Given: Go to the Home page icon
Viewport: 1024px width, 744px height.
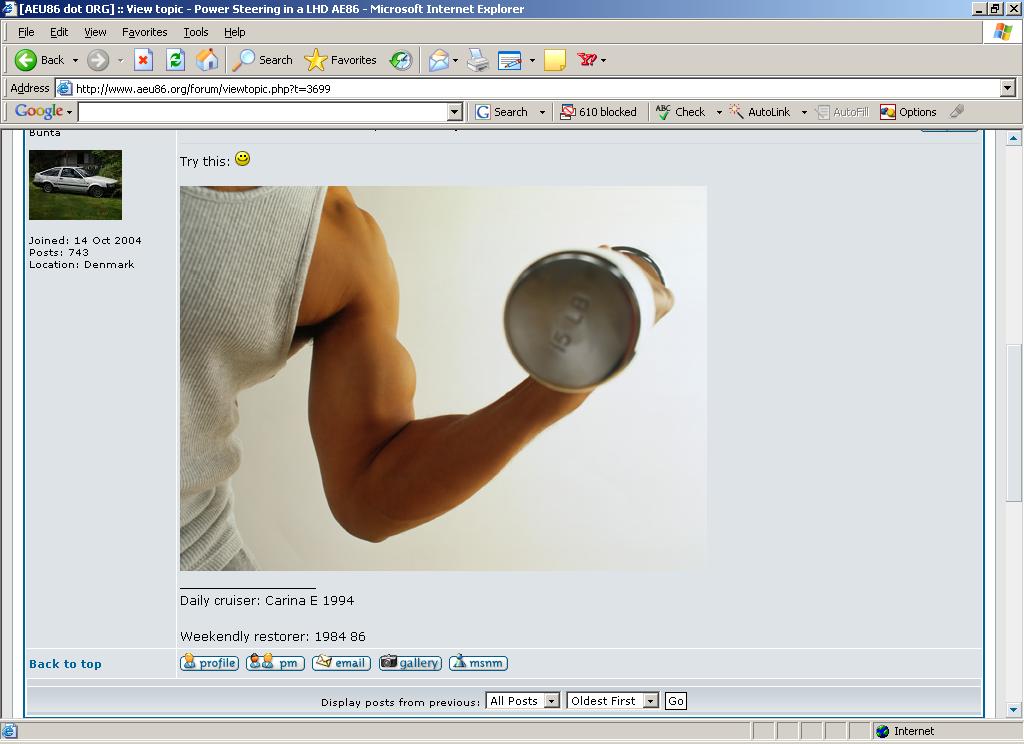Looking at the screenshot, I should [207, 60].
